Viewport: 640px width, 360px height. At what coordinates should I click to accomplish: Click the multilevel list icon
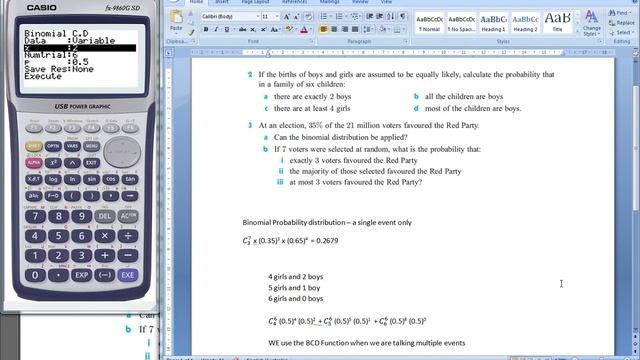coord(354,16)
